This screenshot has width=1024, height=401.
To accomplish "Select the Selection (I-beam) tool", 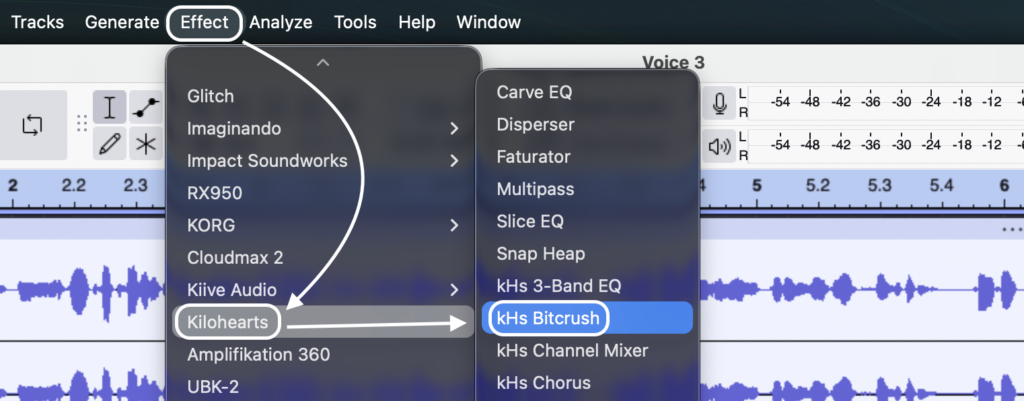I will click(x=110, y=107).
